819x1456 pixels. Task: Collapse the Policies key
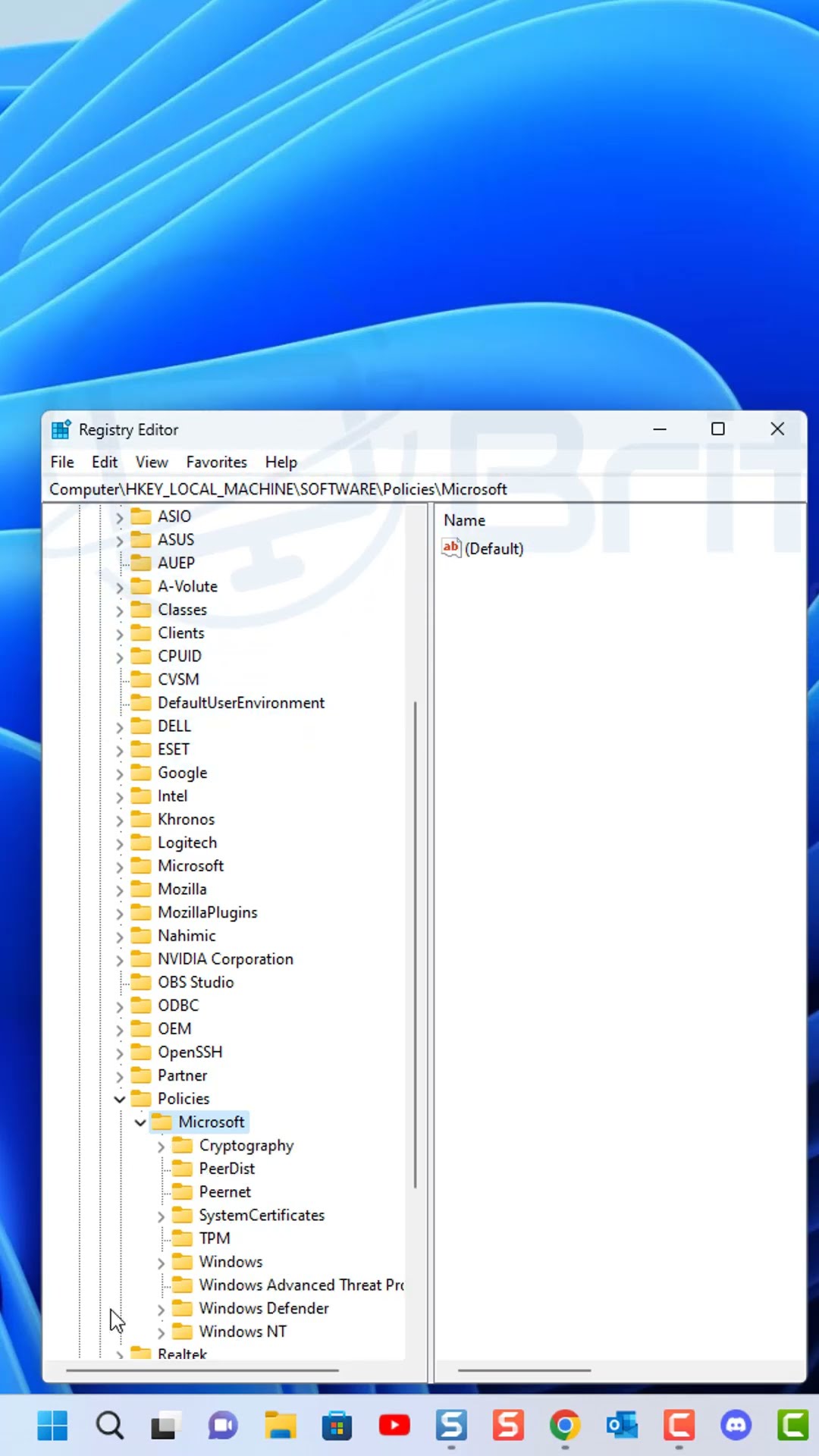point(119,1099)
